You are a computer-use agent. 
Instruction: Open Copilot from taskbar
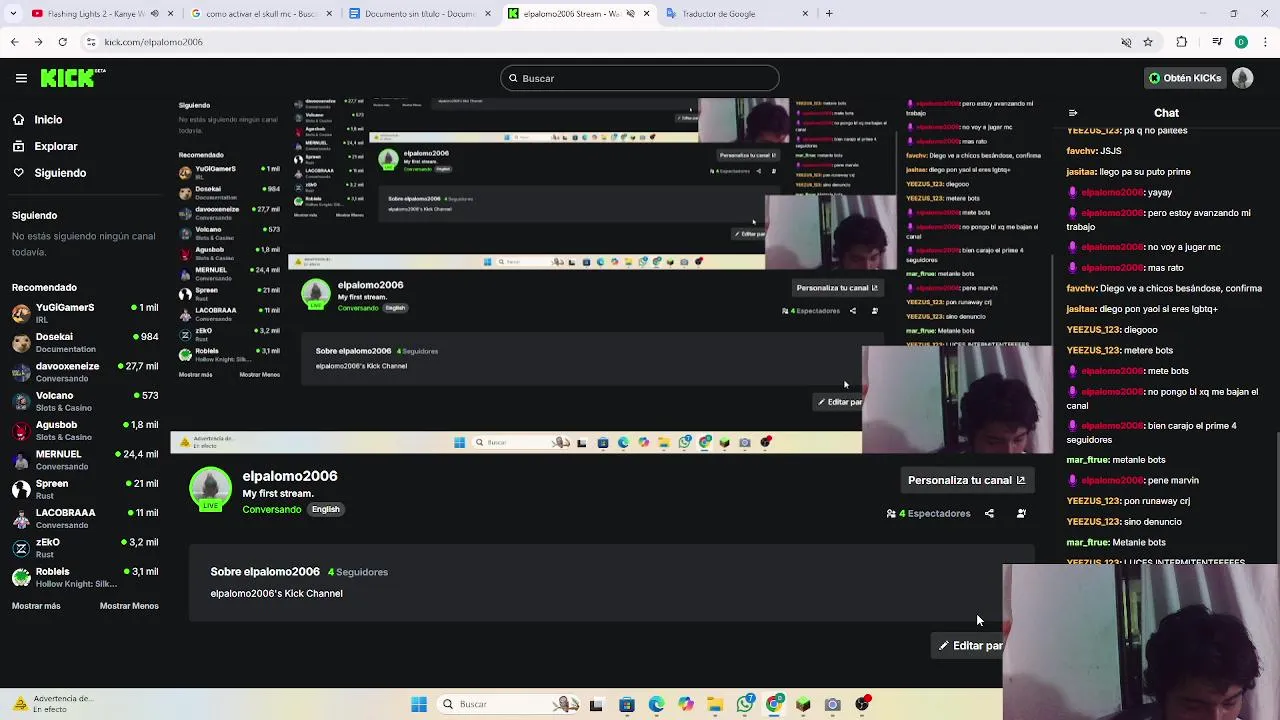(685, 705)
